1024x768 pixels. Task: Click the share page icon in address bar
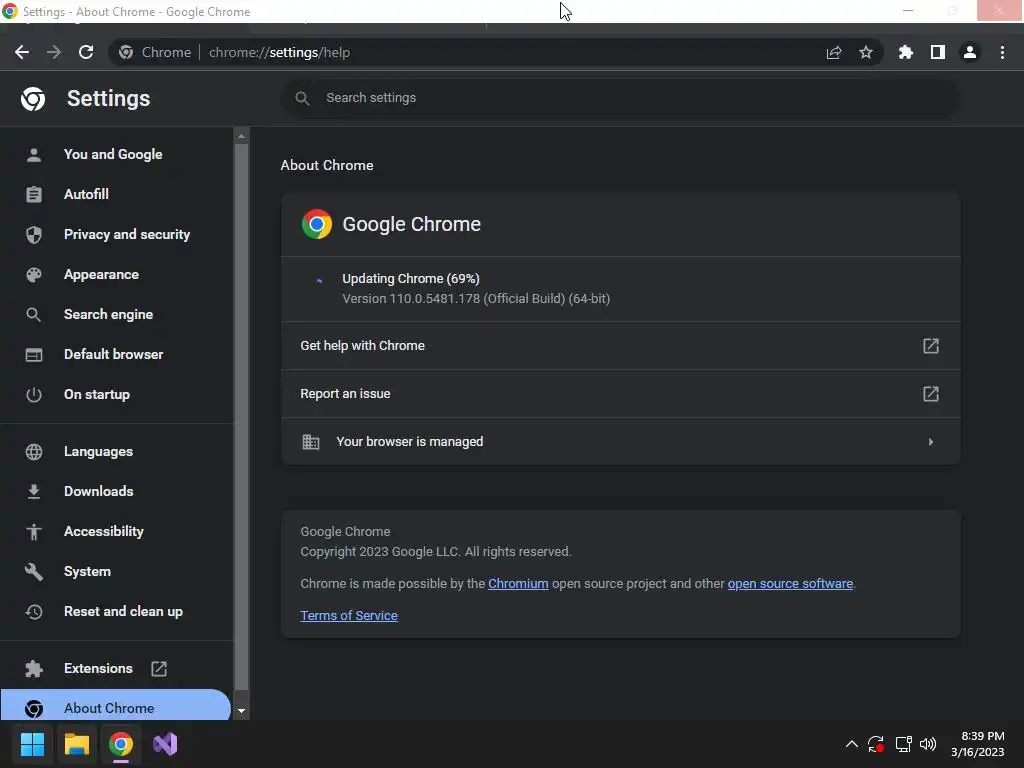point(834,52)
